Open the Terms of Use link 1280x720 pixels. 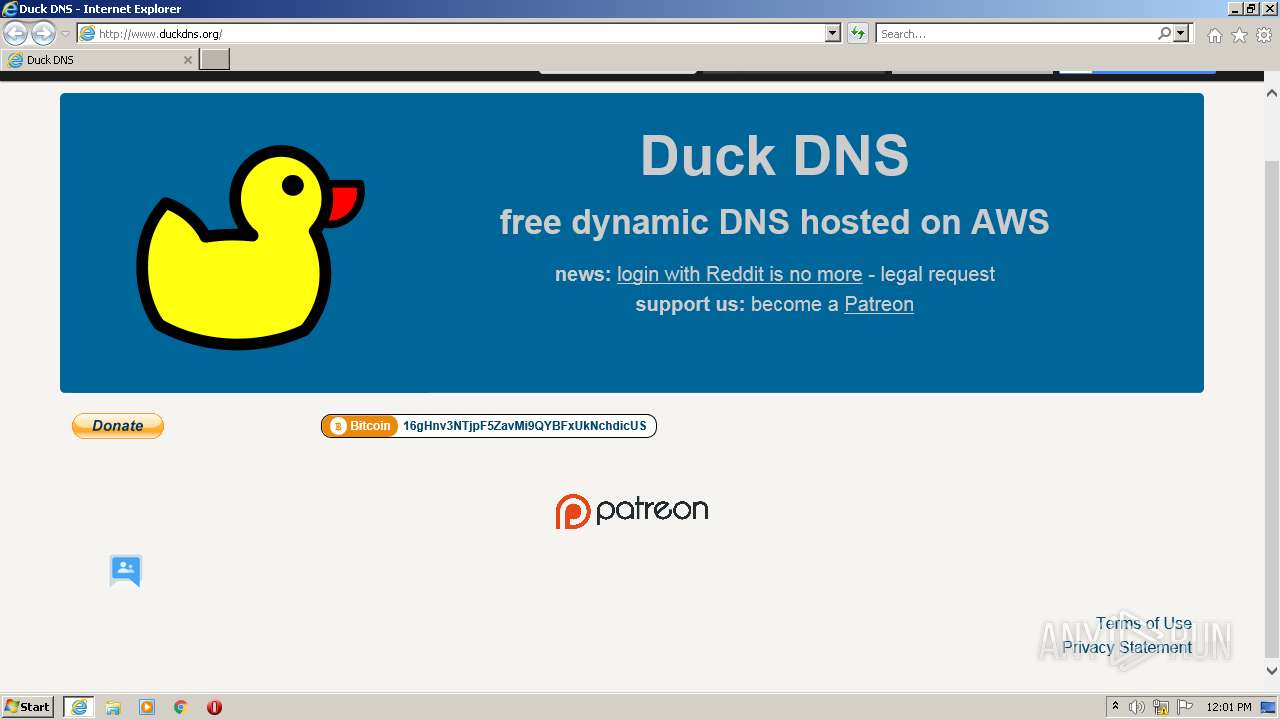[1144, 623]
